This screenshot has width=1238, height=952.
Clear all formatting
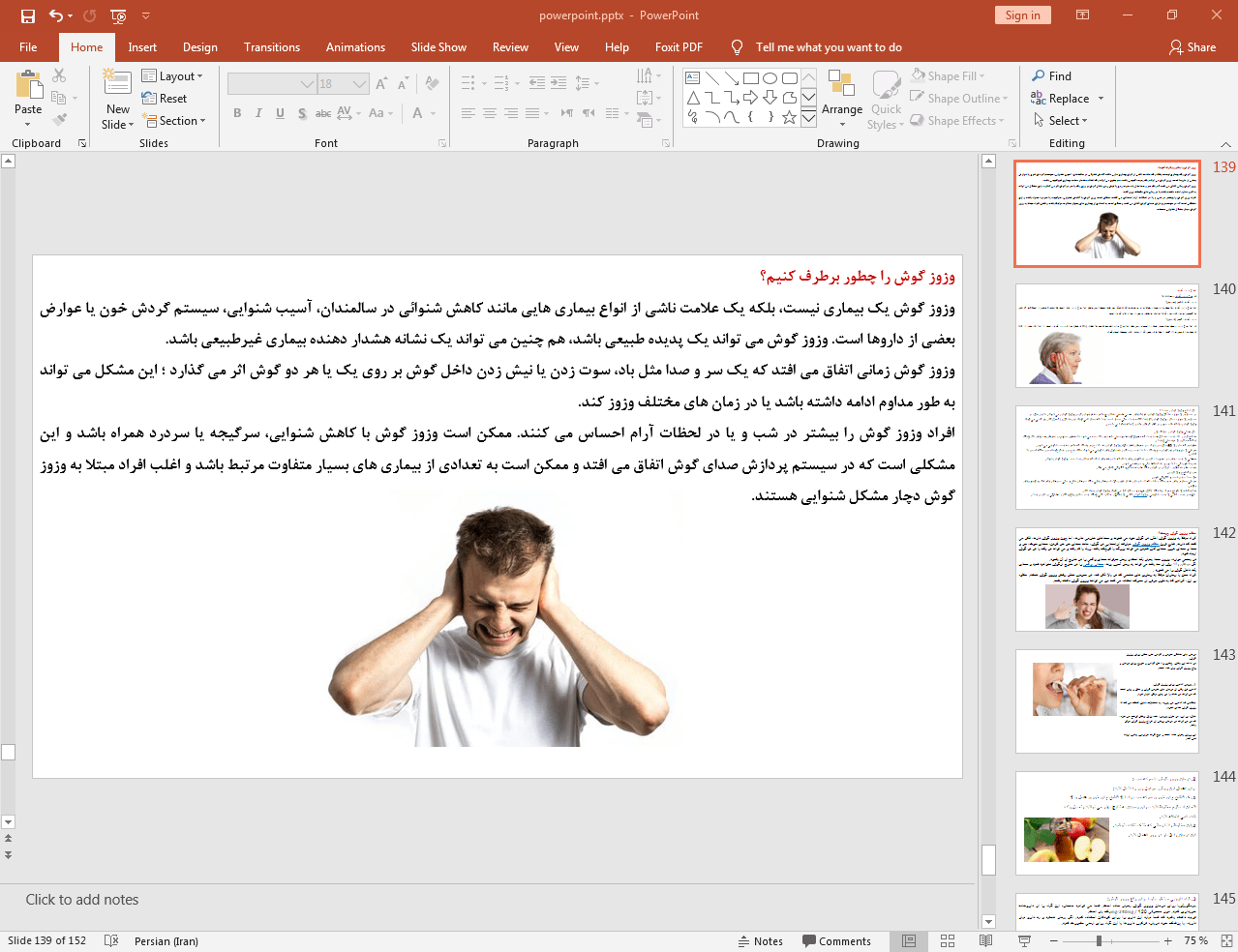432,84
